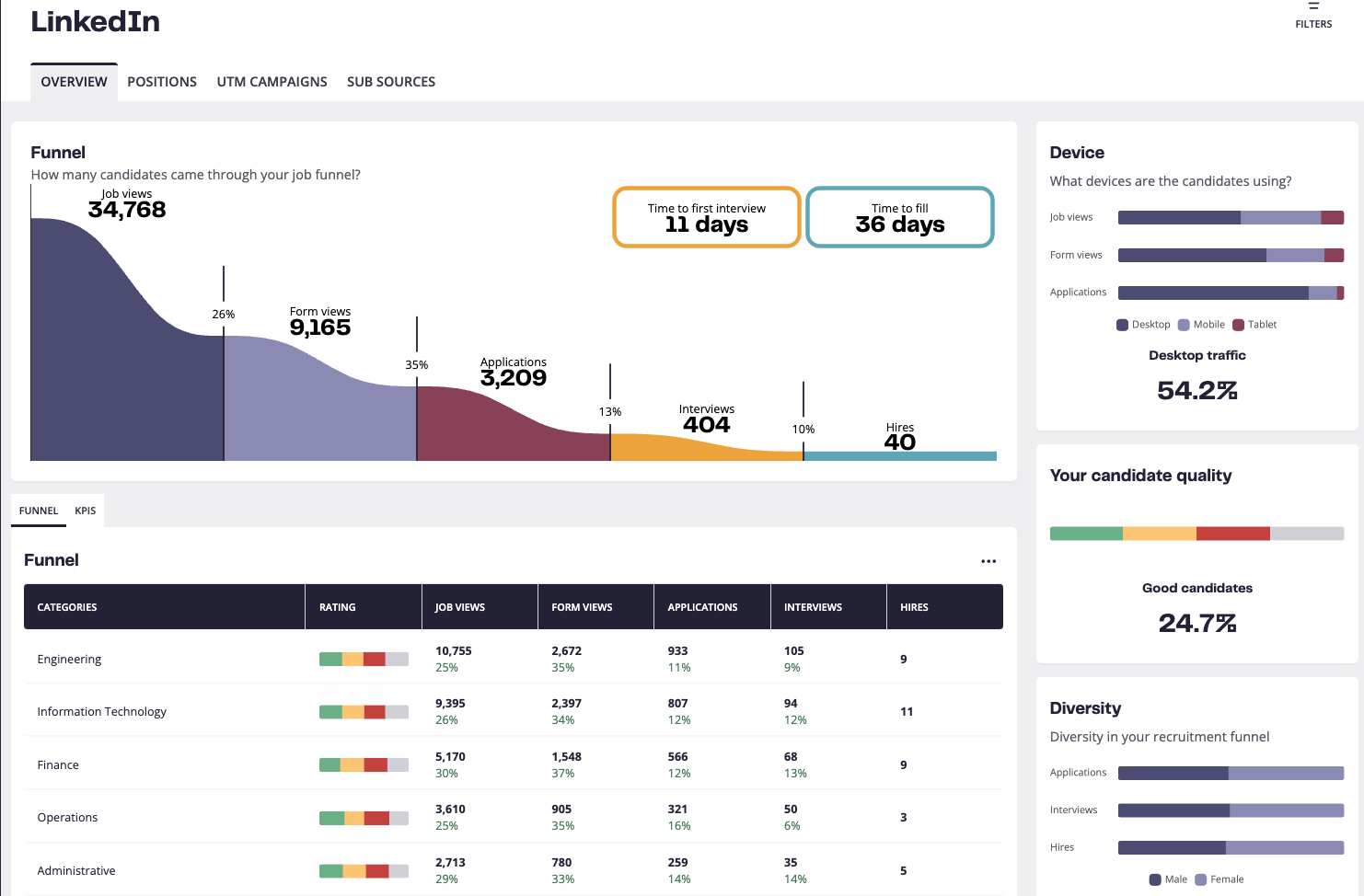Viewport: 1364px width, 896px height.
Task: Open the Filters icon
Action: click(1313, 7)
